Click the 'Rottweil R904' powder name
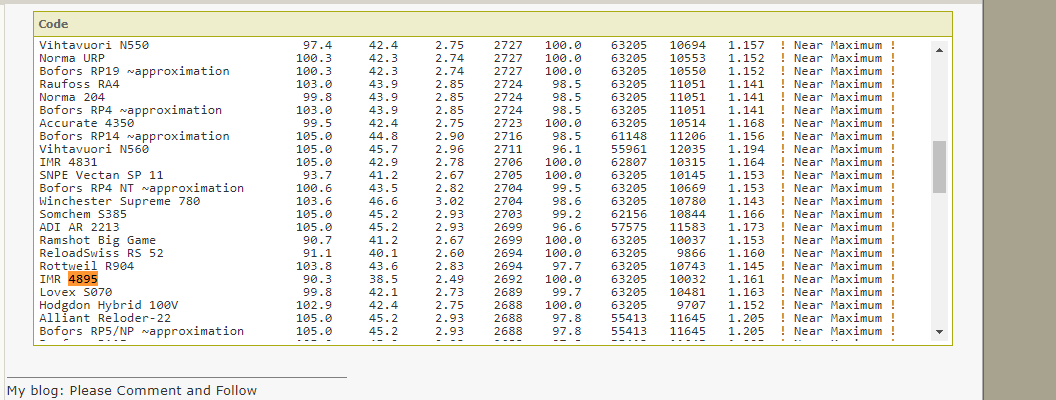Screen dimensions: 1056x400 tap(86, 266)
